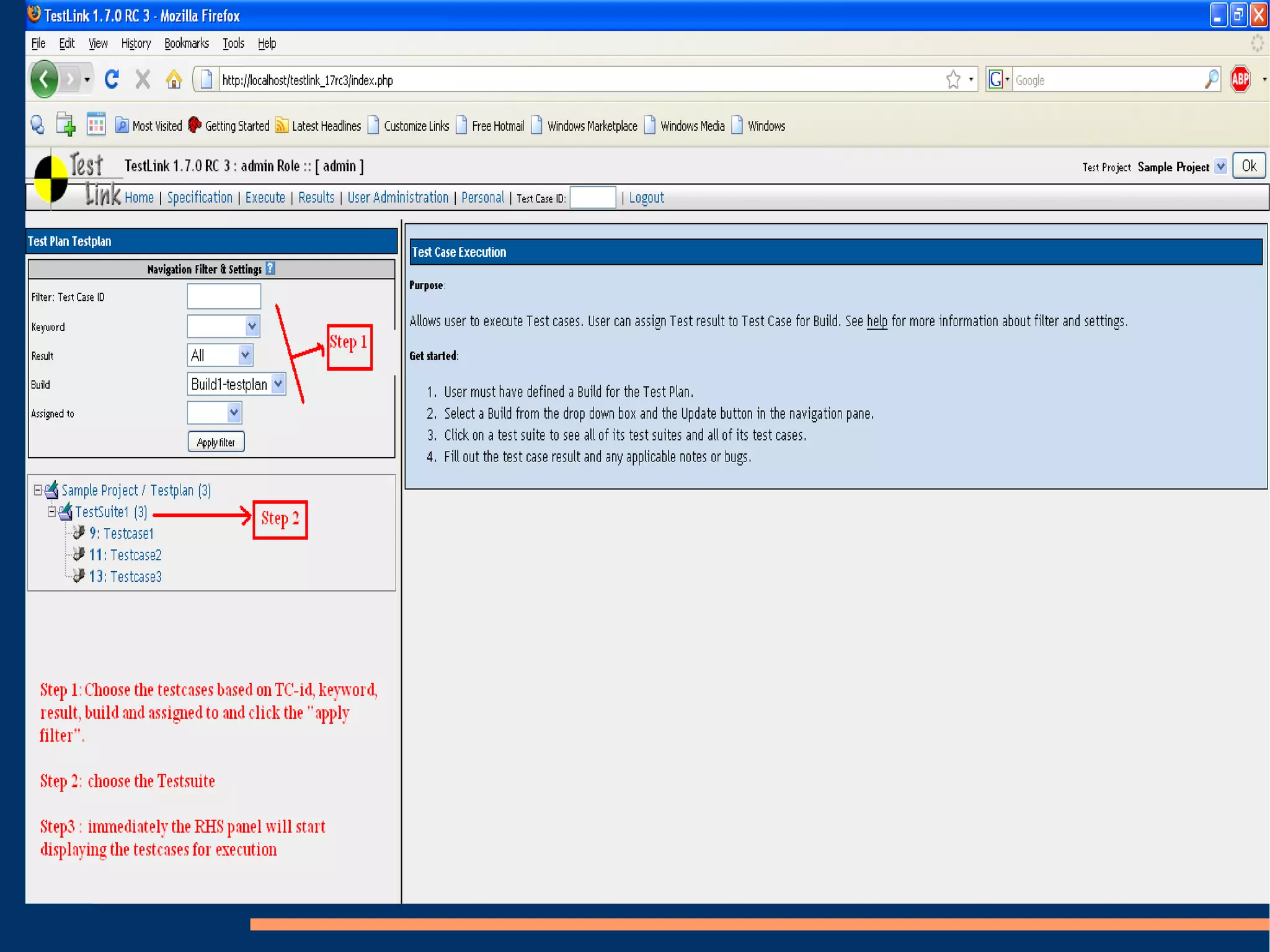Open Free Hotmail bookmark
Viewport: 1270px width, 952px height.
(x=490, y=126)
